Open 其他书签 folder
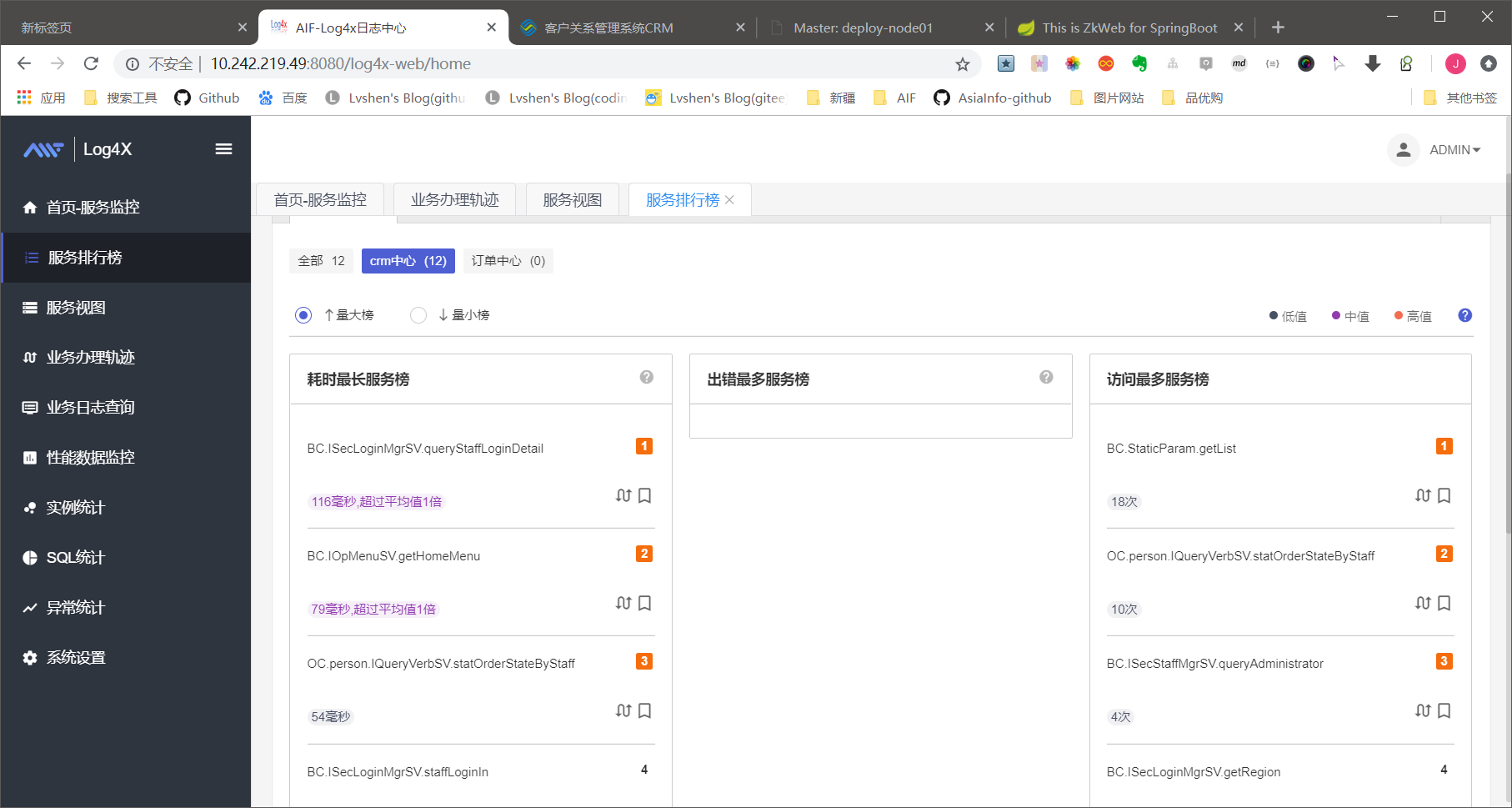 point(1460,98)
